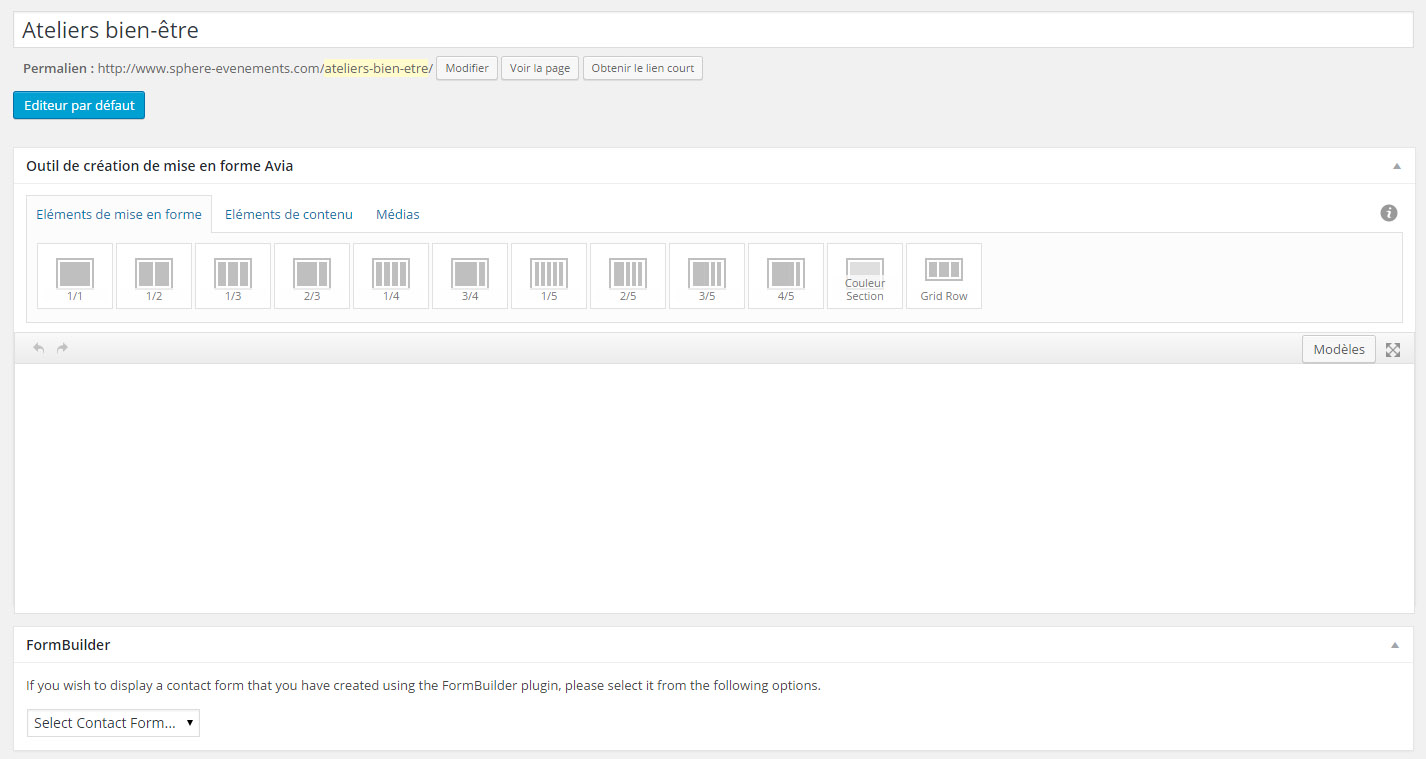The height and width of the screenshot is (759, 1426).
Task: Collapse the Avia layout builder panel
Action: 1397,166
